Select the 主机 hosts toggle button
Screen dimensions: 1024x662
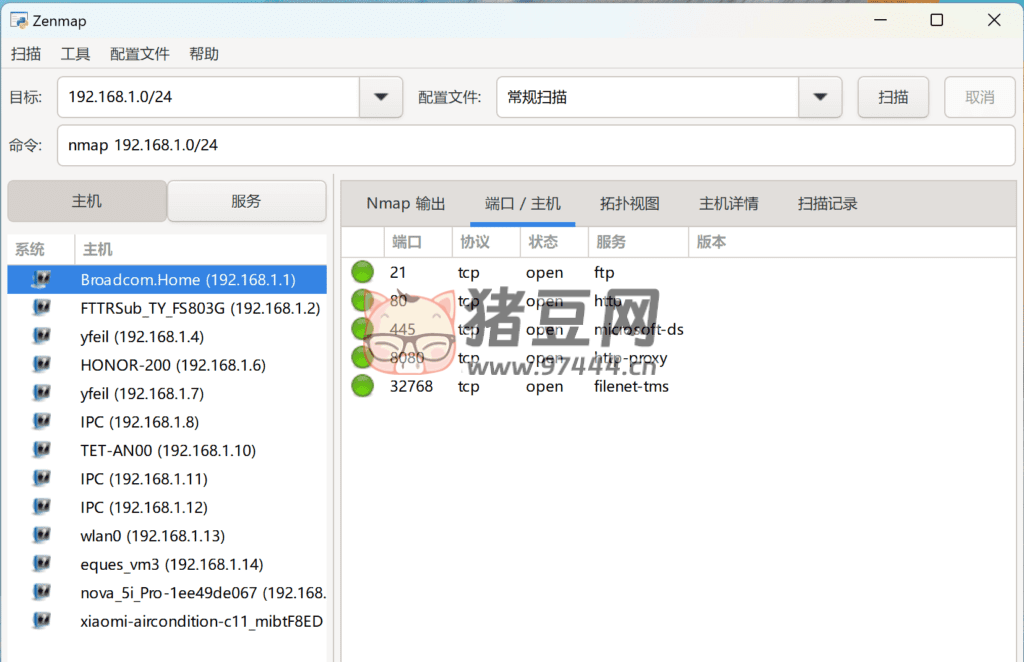click(x=87, y=201)
